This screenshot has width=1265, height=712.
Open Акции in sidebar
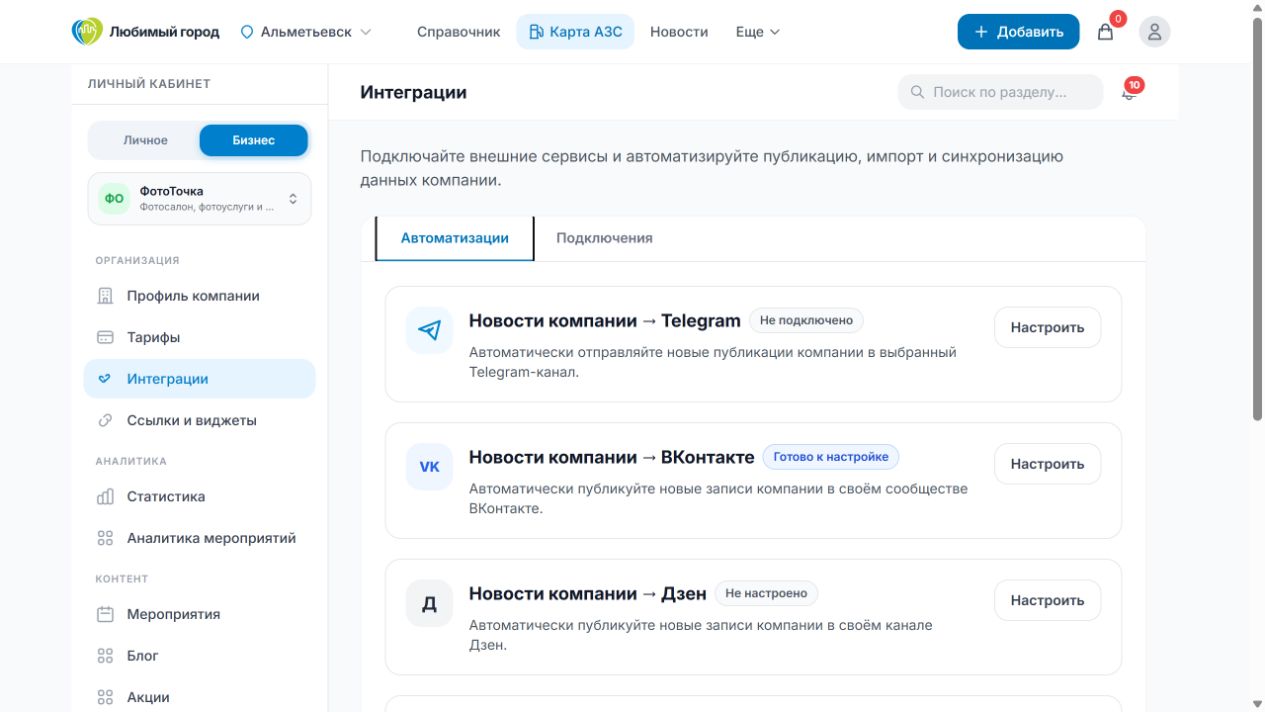(x=200, y=698)
